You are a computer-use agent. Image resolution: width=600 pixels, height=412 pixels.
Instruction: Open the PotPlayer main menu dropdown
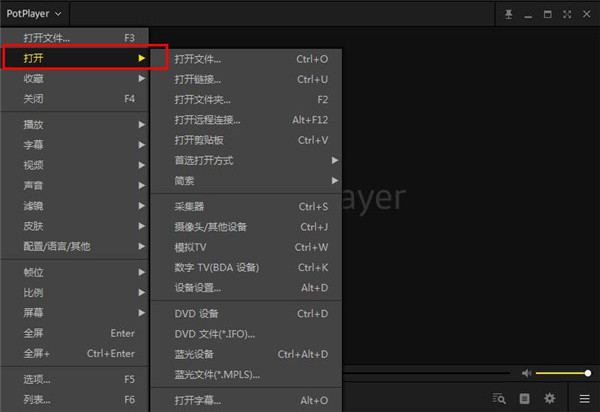(34, 14)
